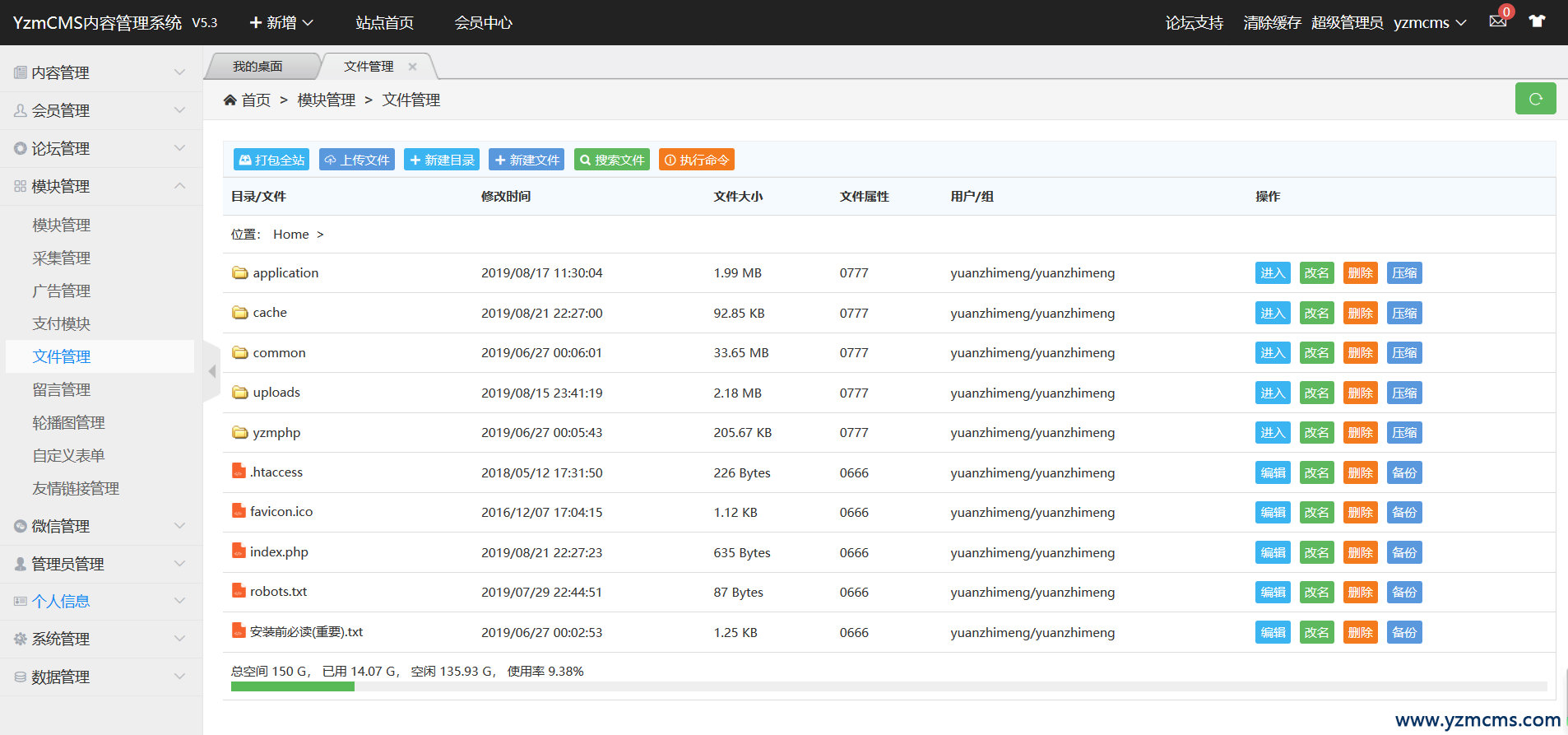1568x735 pixels.
Task: Open 轮播图管理 in the sidebar
Action: point(69,422)
